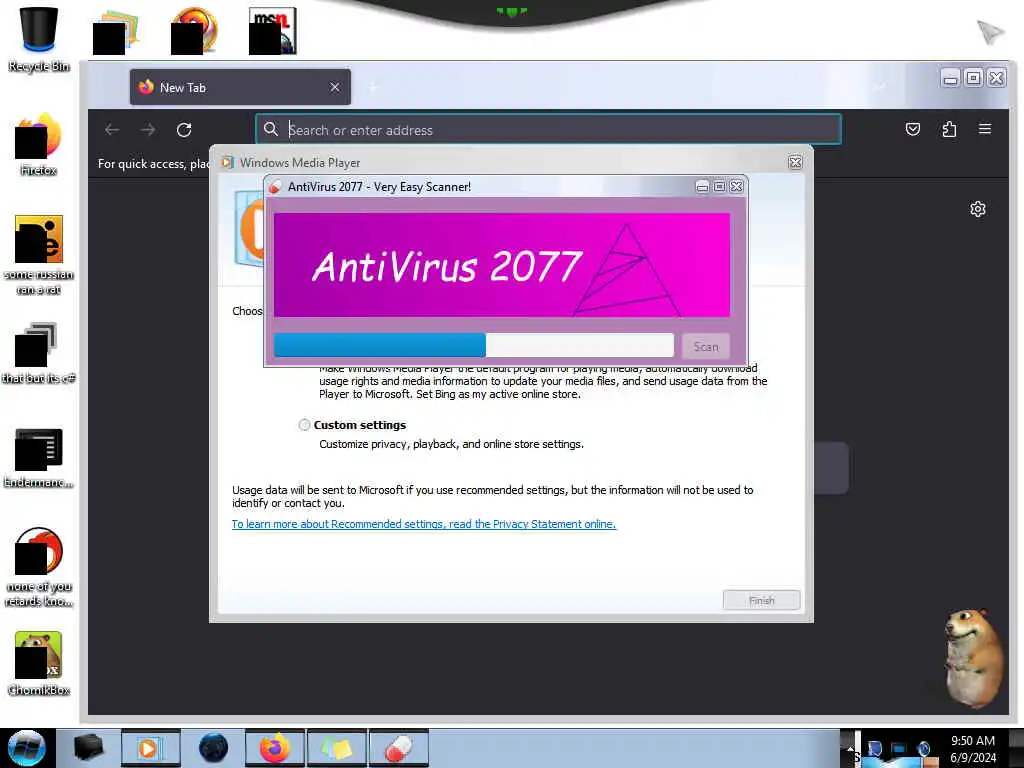Close the Windows Media Player setup dialog
This screenshot has height=768, width=1024.
coord(795,162)
